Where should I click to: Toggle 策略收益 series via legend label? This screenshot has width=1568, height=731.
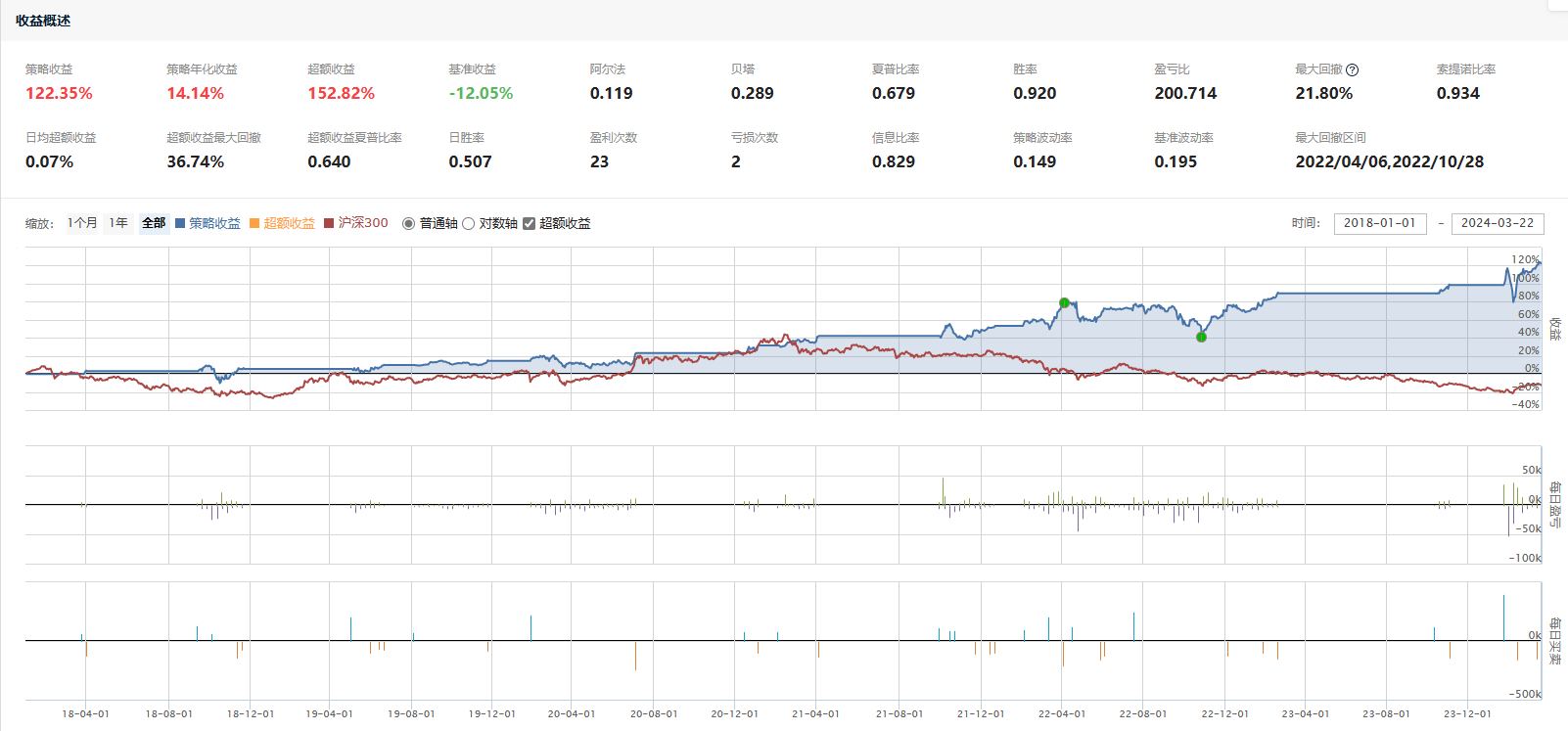[214, 223]
